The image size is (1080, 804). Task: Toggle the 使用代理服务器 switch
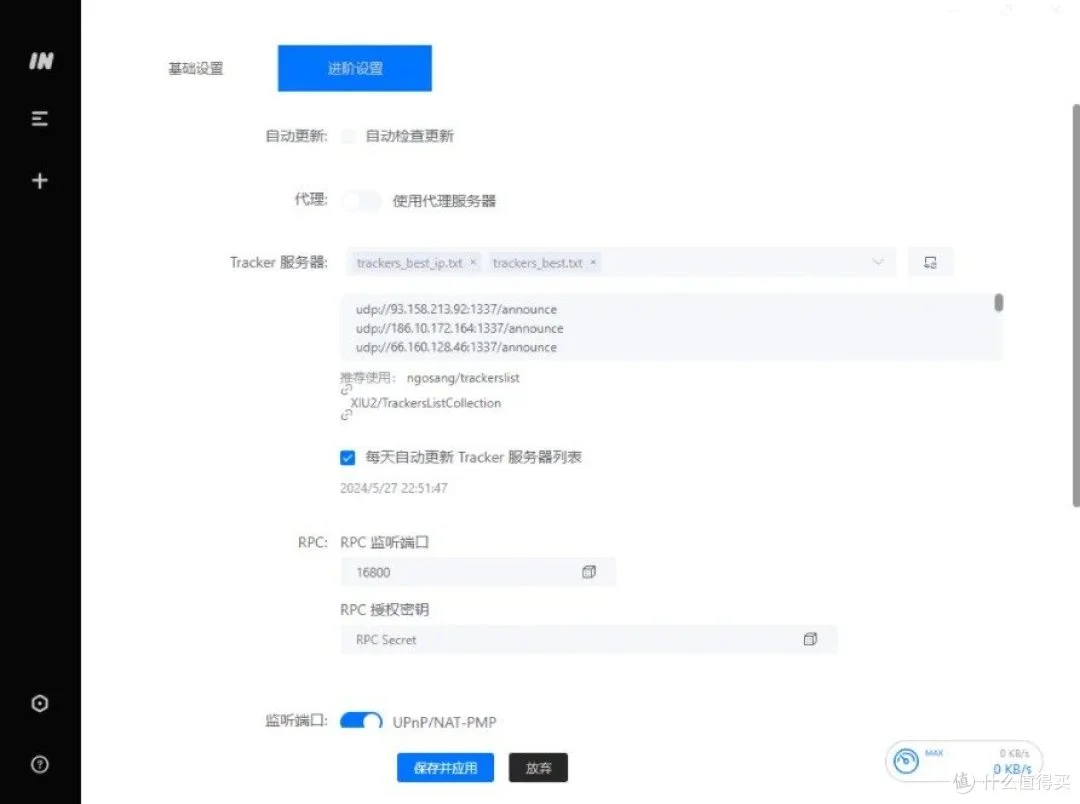click(361, 201)
